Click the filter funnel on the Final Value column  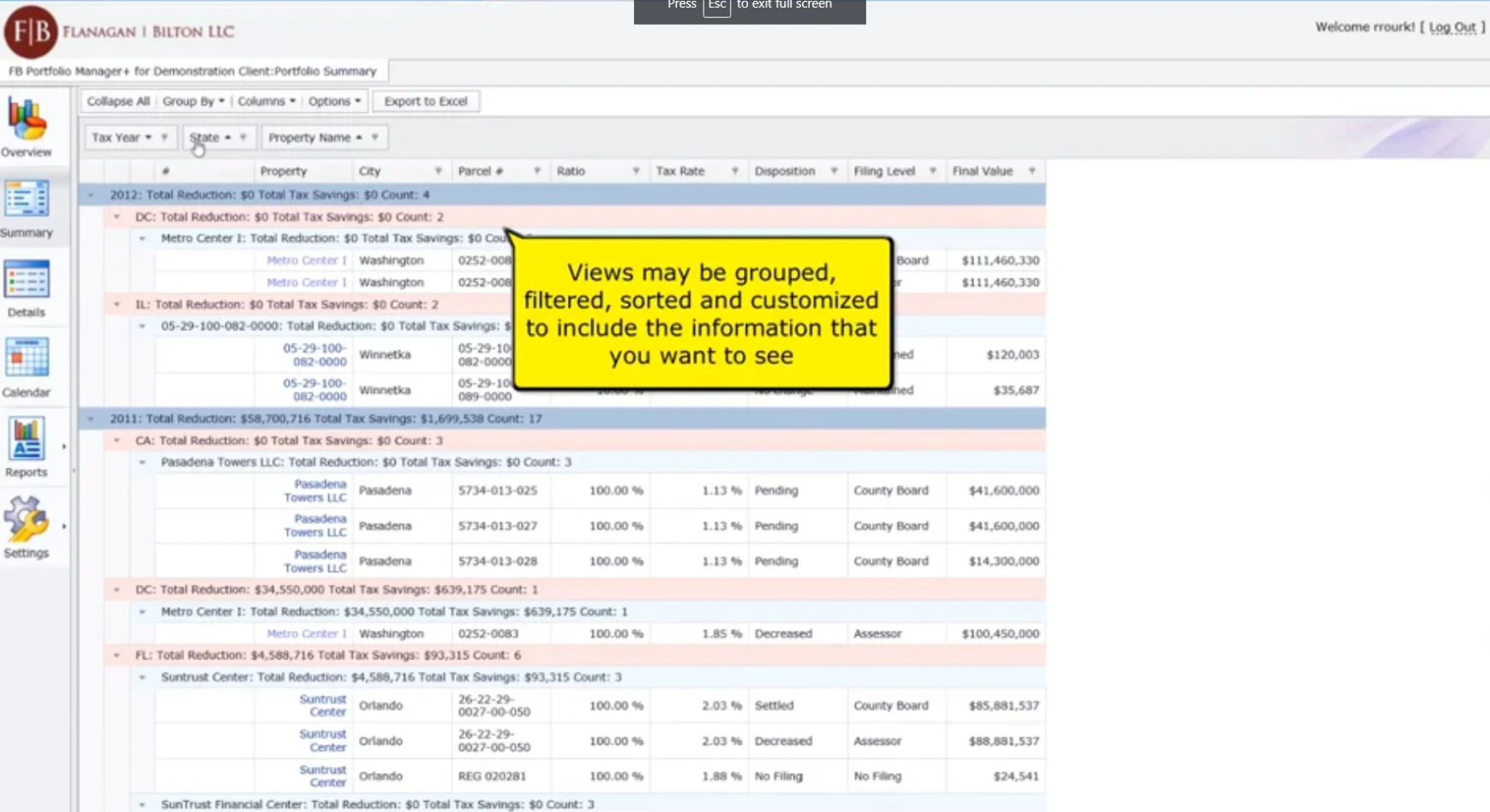(1032, 170)
